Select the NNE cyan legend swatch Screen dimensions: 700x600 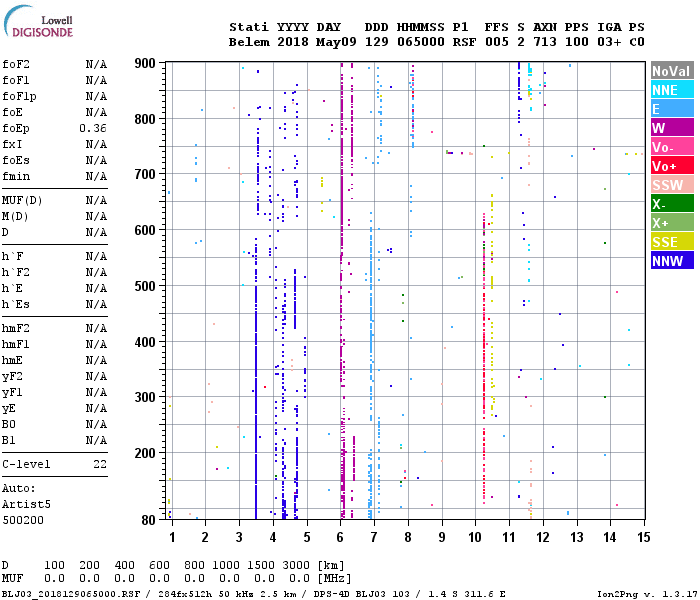pyautogui.click(x=672, y=90)
